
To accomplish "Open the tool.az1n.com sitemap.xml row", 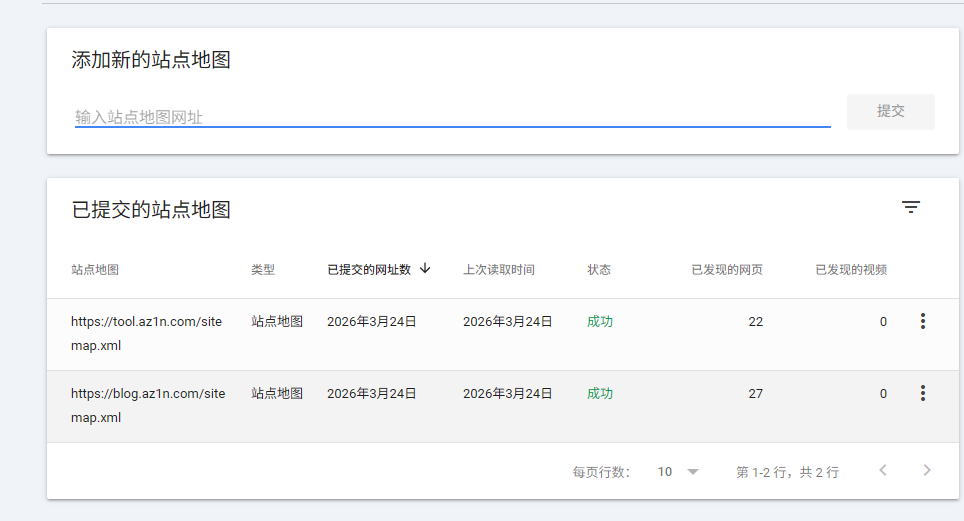I will point(148,333).
